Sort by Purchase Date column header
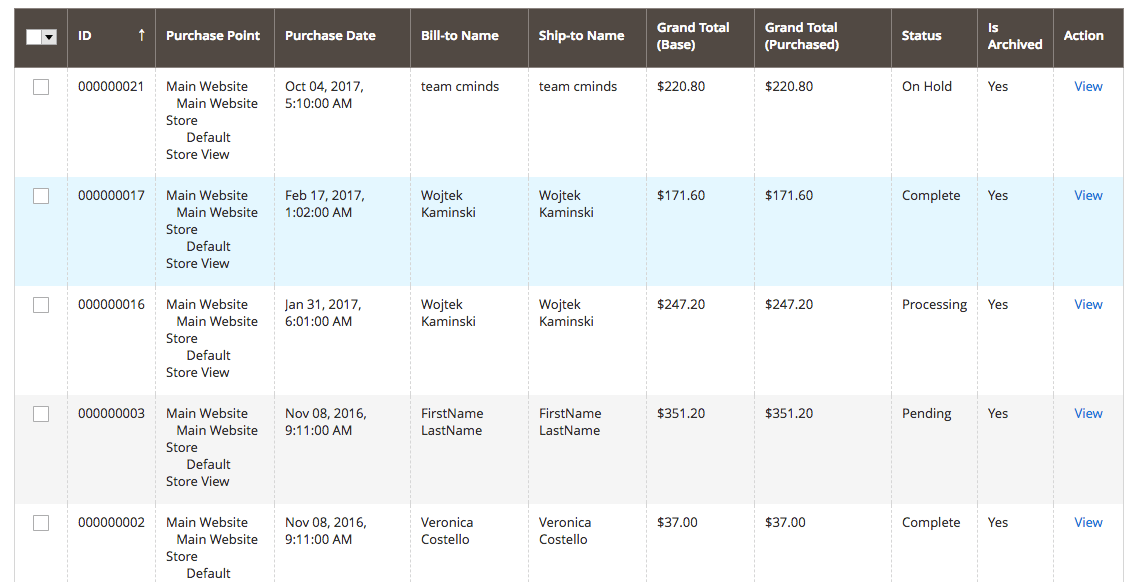 point(330,36)
